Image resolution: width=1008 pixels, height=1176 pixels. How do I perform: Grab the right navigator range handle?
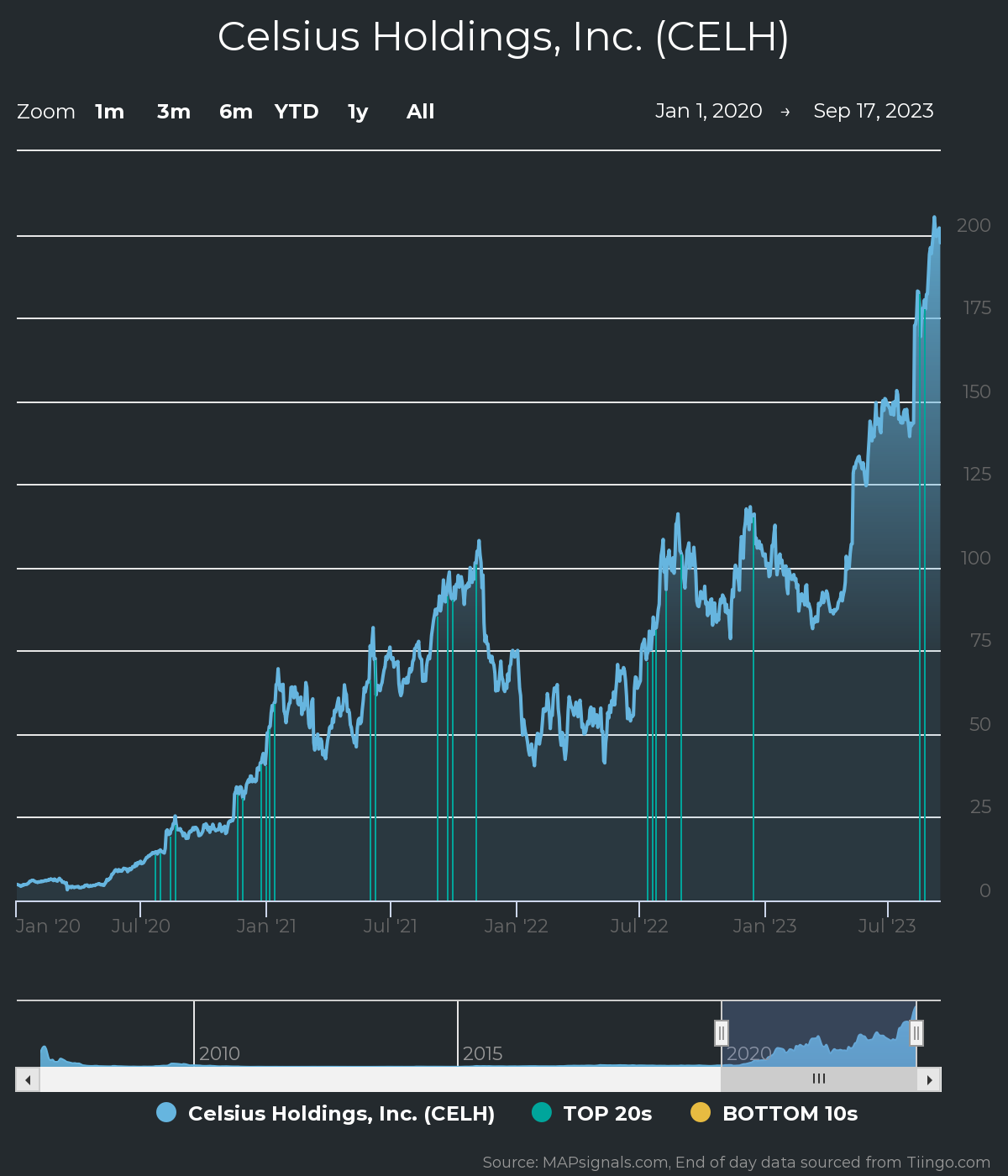tap(916, 1033)
